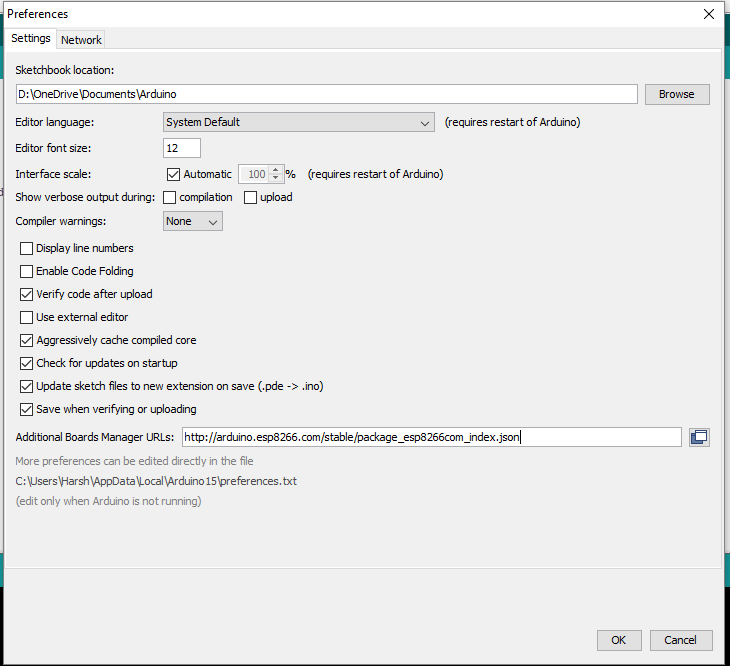This screenshot has width=730, height=666.
Task: Switch to the Network tab
Action: click(x=81, y=40)
